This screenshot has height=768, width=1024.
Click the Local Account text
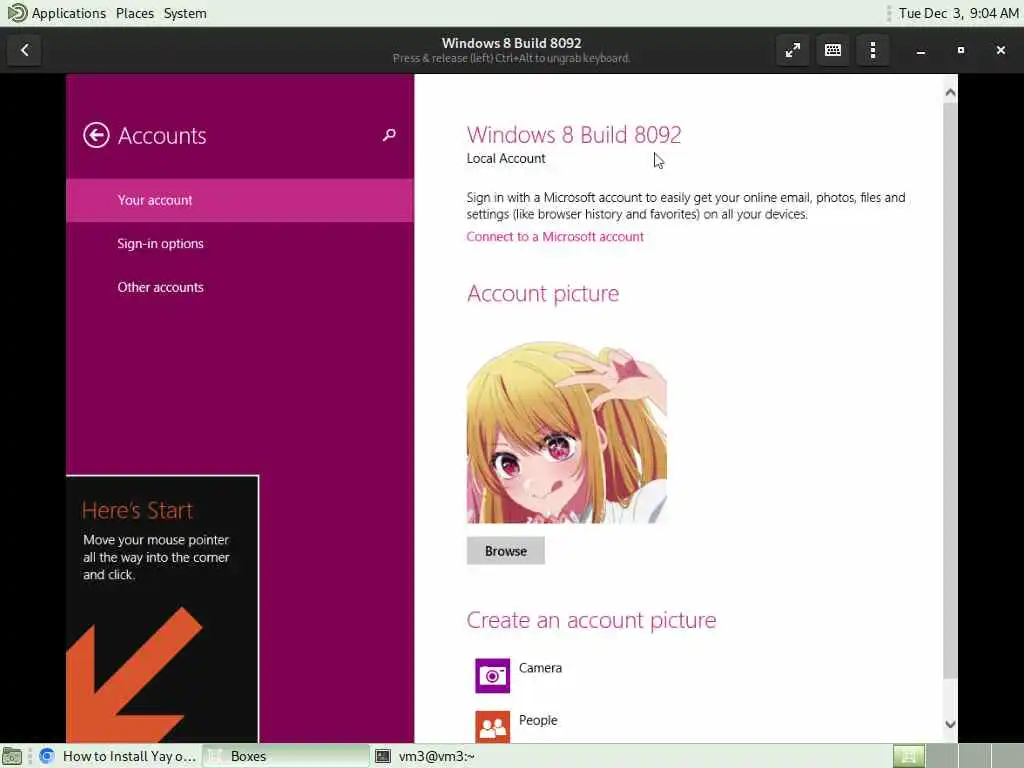[506, 159]
